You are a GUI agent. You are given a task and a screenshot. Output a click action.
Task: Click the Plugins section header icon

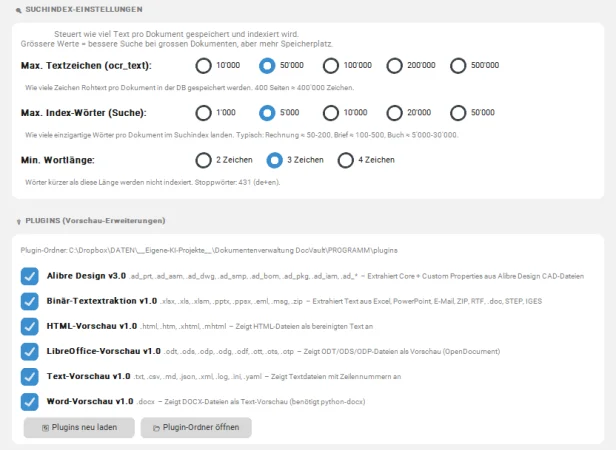[19, 220]
